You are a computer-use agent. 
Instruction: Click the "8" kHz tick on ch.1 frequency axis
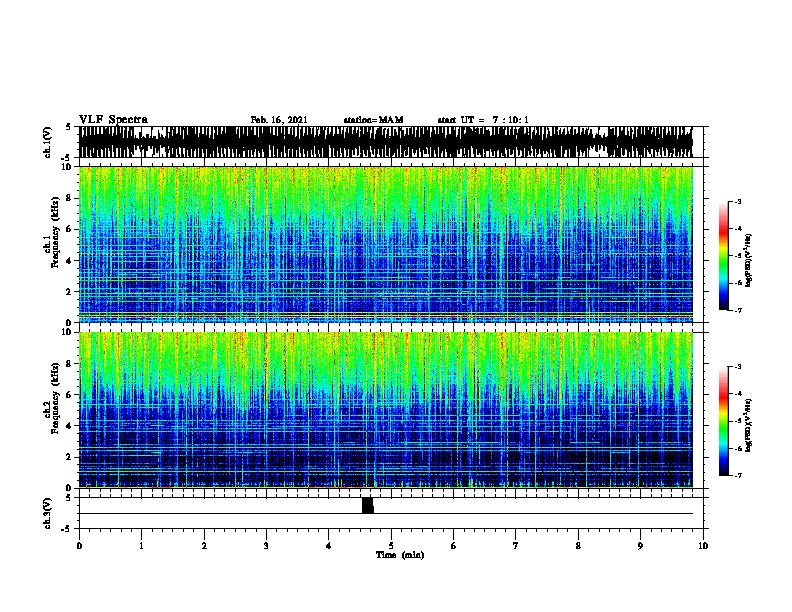(x=70, y=198)
